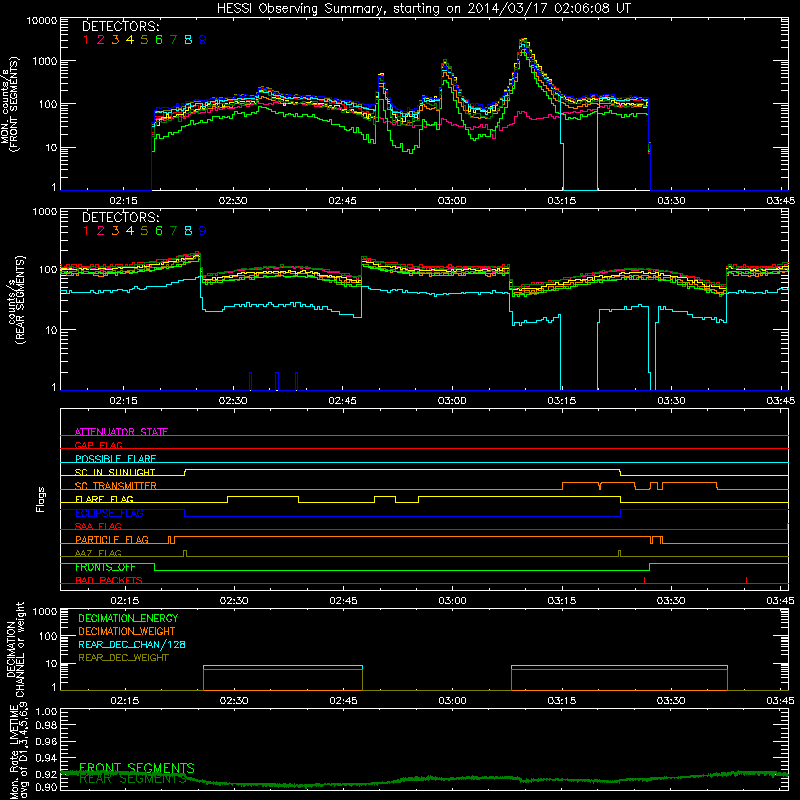Screen dimensions: 800x800
Task: Click the 0.94 livetime axis tick label
Action: tap(45, 758)
